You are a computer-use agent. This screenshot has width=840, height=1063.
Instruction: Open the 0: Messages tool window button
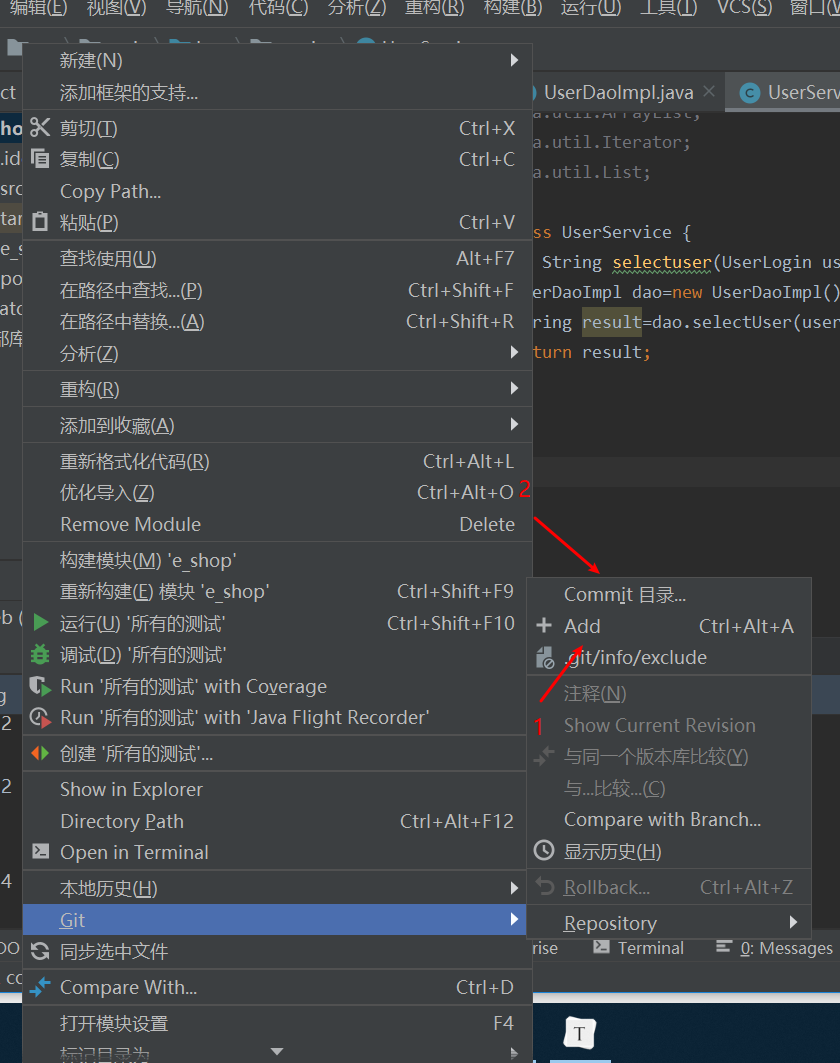[774, 948]
